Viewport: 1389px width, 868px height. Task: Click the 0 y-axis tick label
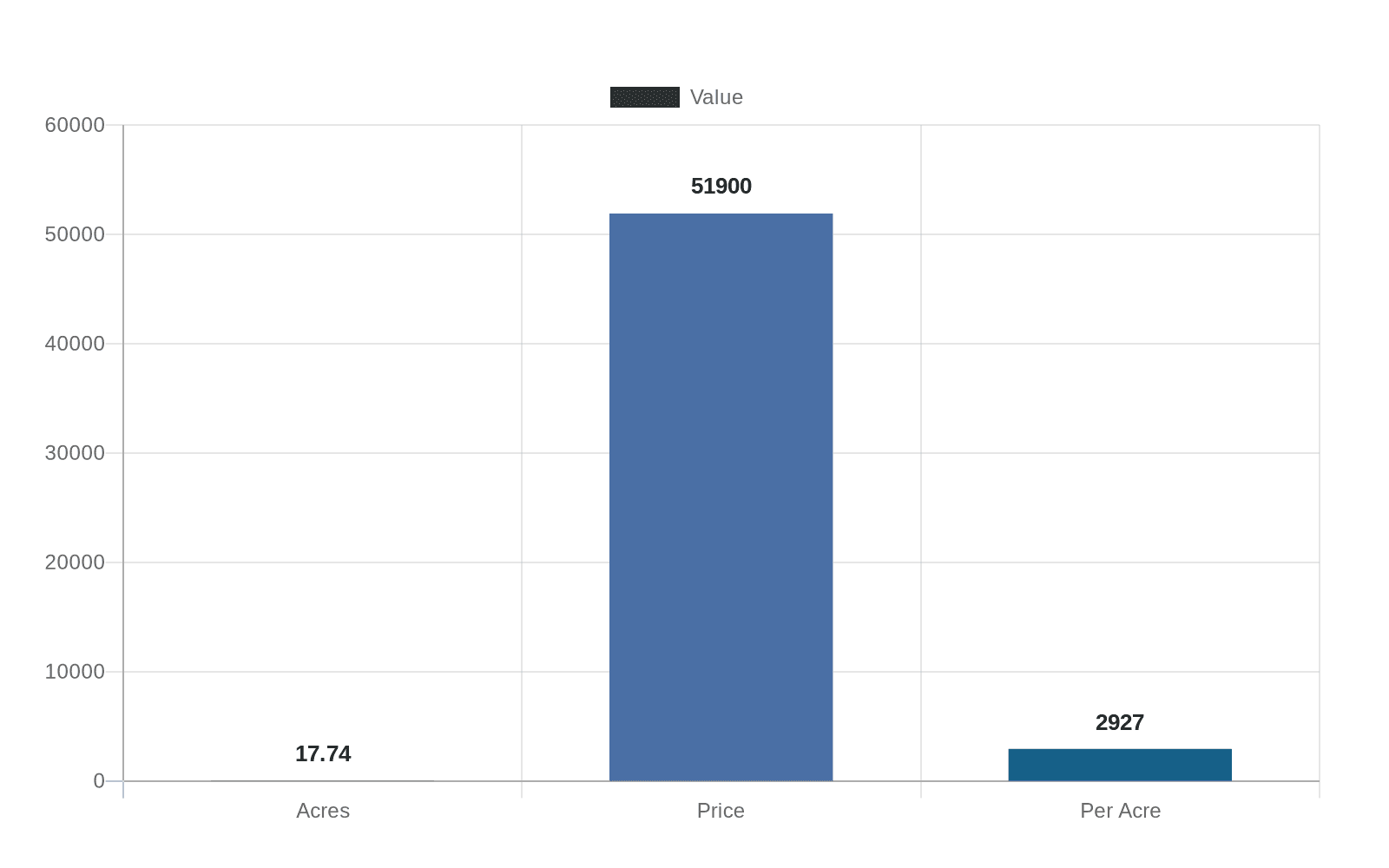click(99, 781)
